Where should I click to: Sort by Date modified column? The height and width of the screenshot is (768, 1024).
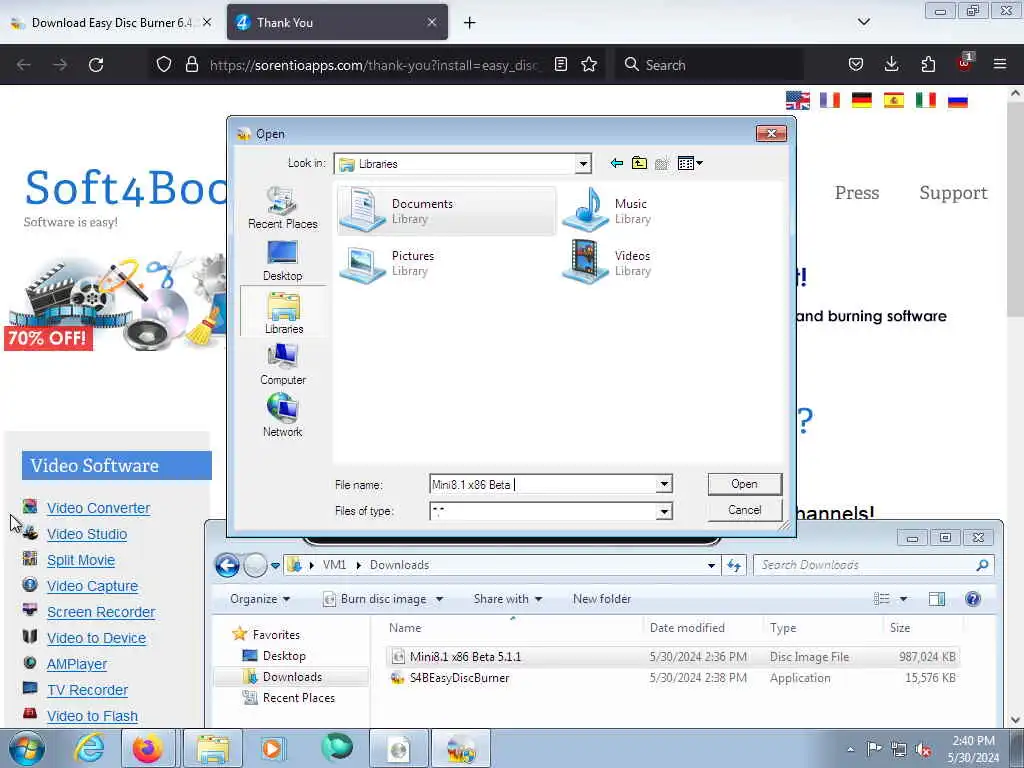point(687,628)
